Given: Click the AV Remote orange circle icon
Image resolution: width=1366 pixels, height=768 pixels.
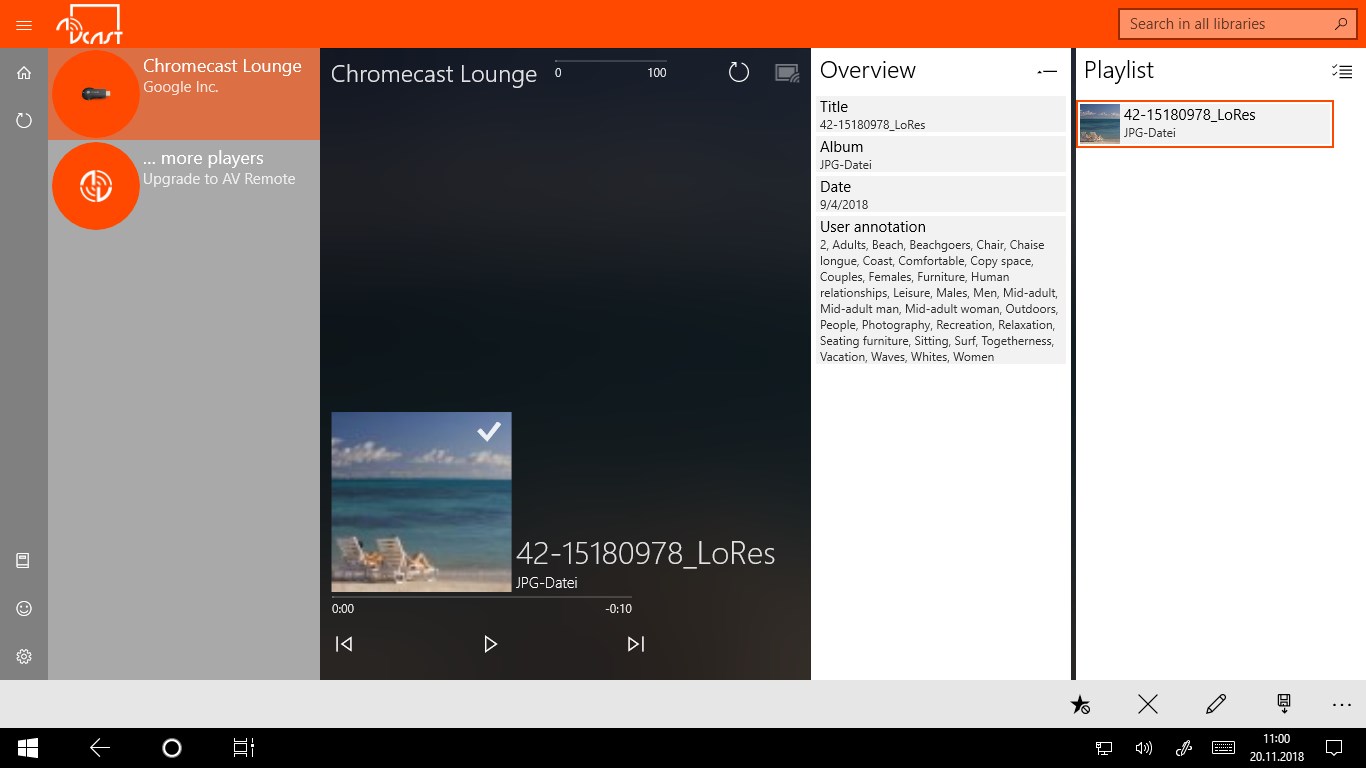Looking at the screenshot, I should coord(95,186).
